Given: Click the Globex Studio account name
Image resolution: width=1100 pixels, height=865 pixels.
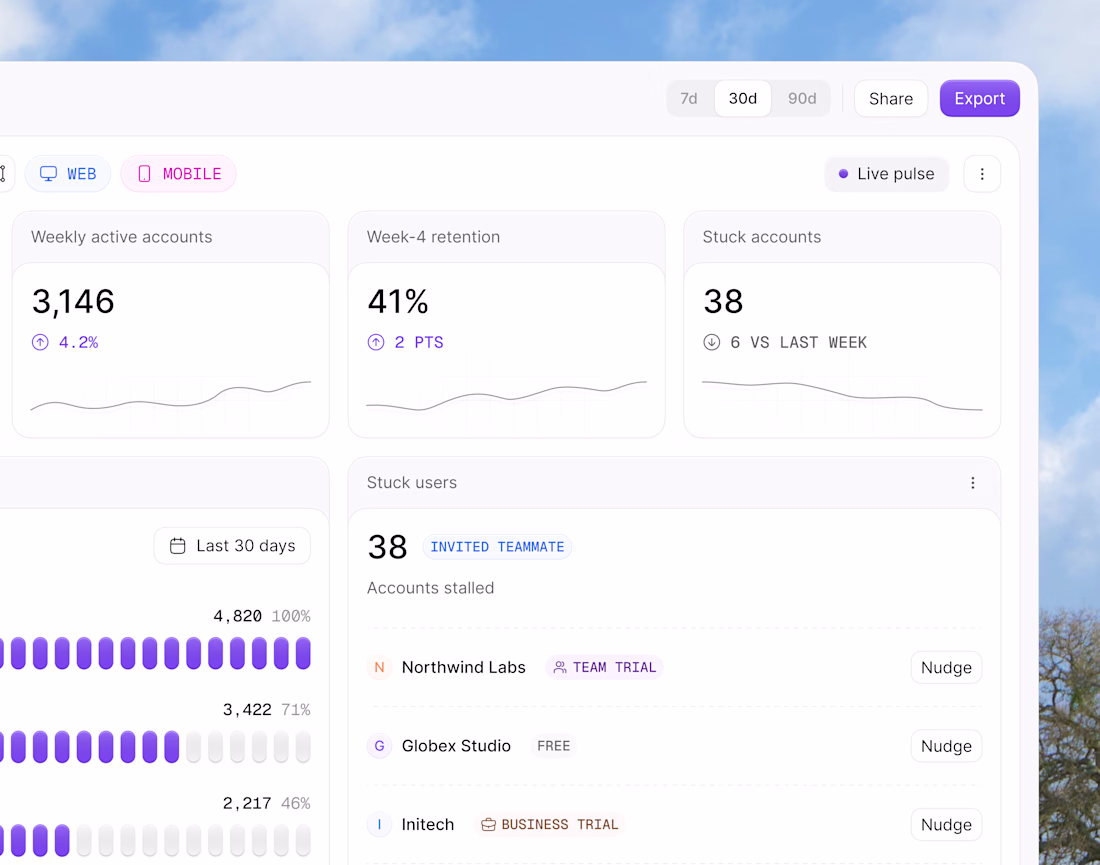Looking at the screenshot, I should 456,746.
